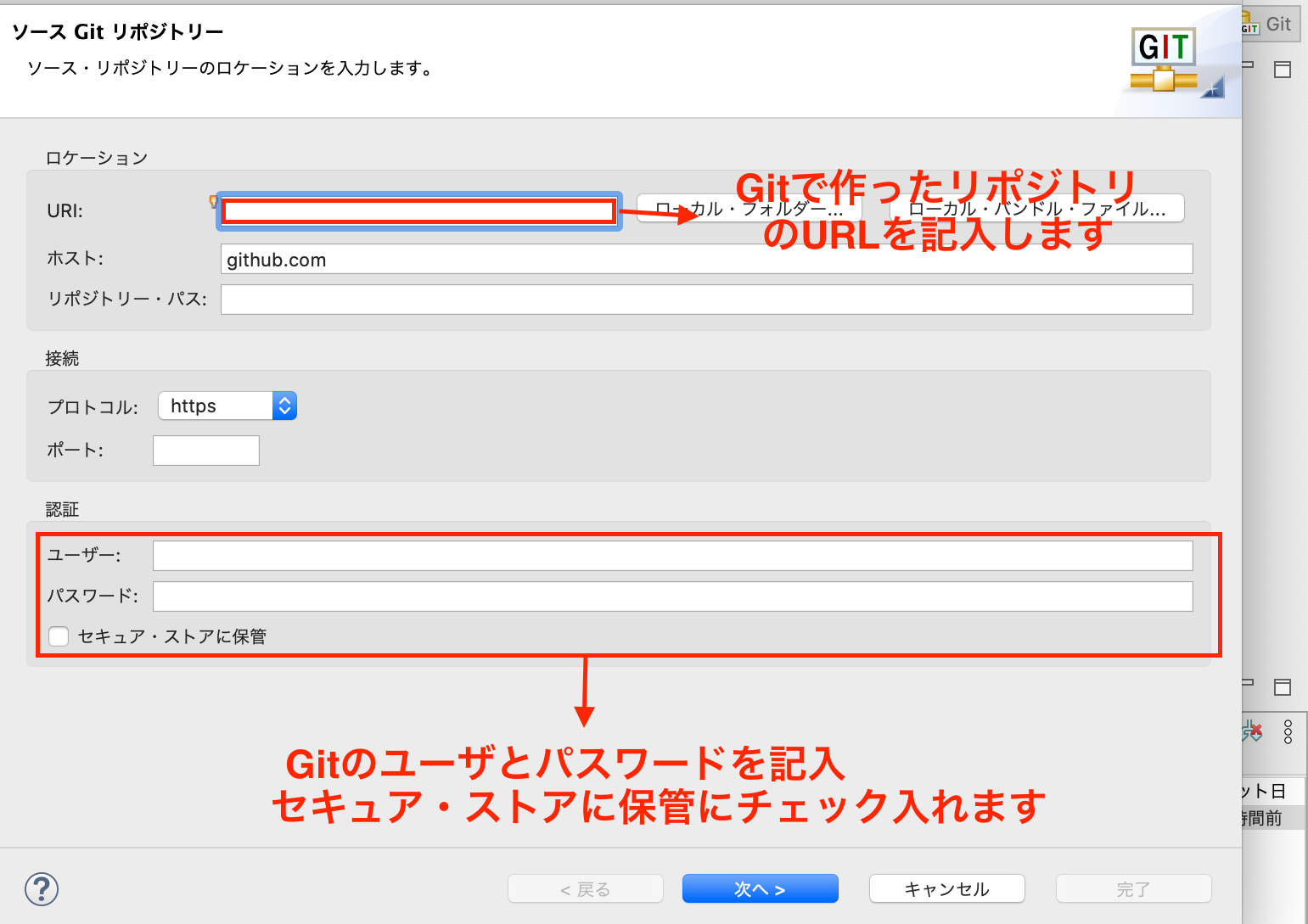This screenshot has width=1308, height=924.
Task: Click the minimize view icon above the Git panel
Action: point(1247,65)
